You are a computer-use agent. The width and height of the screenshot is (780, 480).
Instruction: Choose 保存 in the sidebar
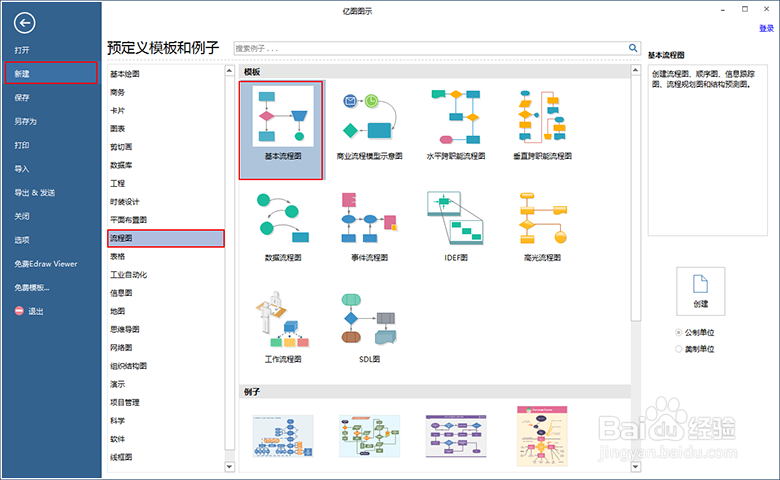point(22,97)
